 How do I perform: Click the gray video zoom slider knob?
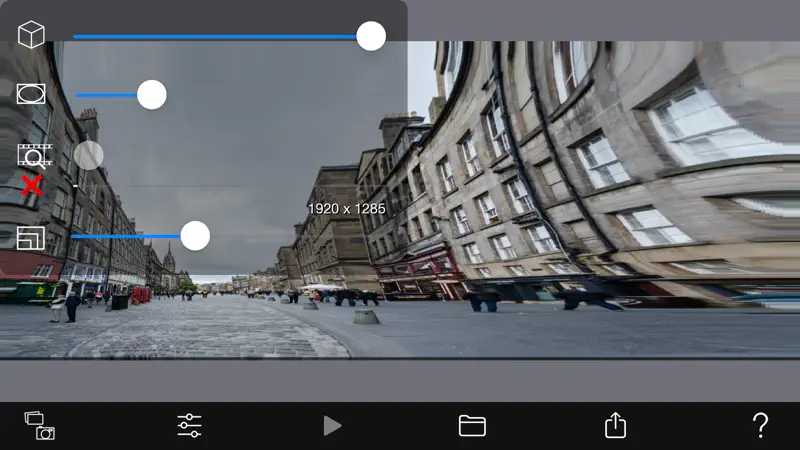pyautogui.click(x=89, y=156)
